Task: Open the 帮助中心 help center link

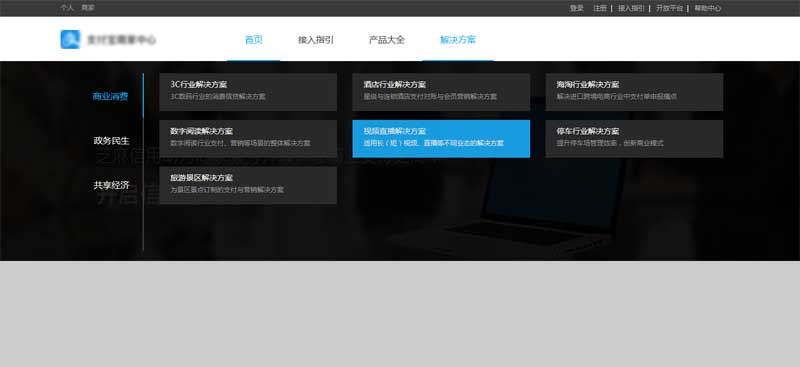Action: [x=708, y=8]
